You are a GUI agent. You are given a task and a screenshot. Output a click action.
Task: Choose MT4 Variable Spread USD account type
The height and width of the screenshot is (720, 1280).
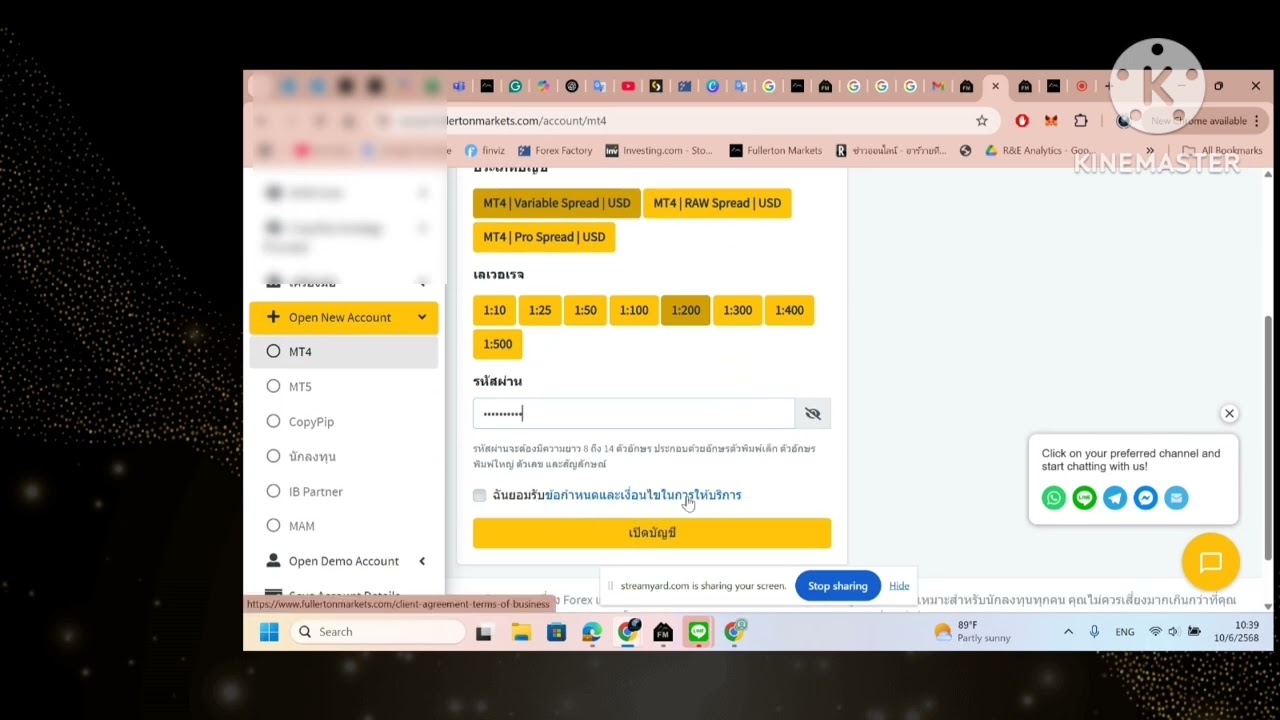point(556,203)
